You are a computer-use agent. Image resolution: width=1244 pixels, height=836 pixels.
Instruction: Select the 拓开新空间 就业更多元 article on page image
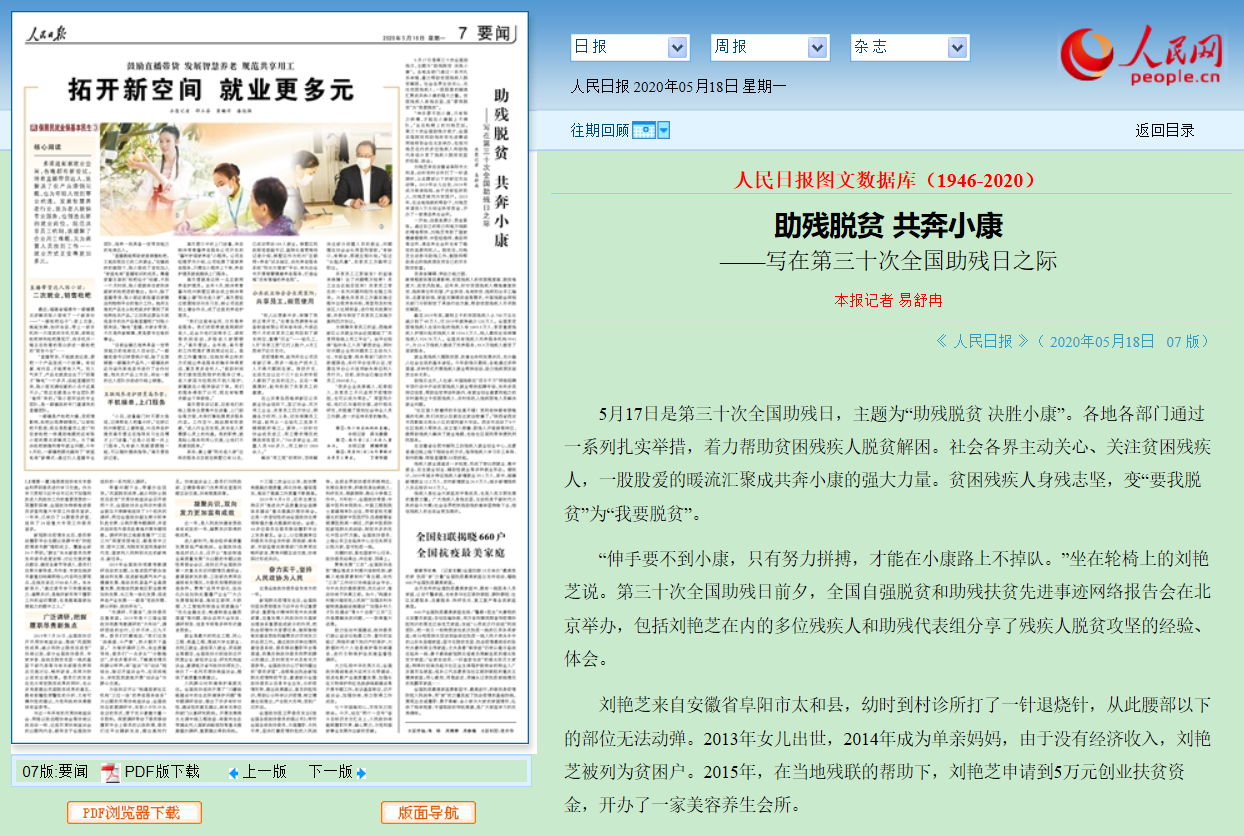pos(210,90)
